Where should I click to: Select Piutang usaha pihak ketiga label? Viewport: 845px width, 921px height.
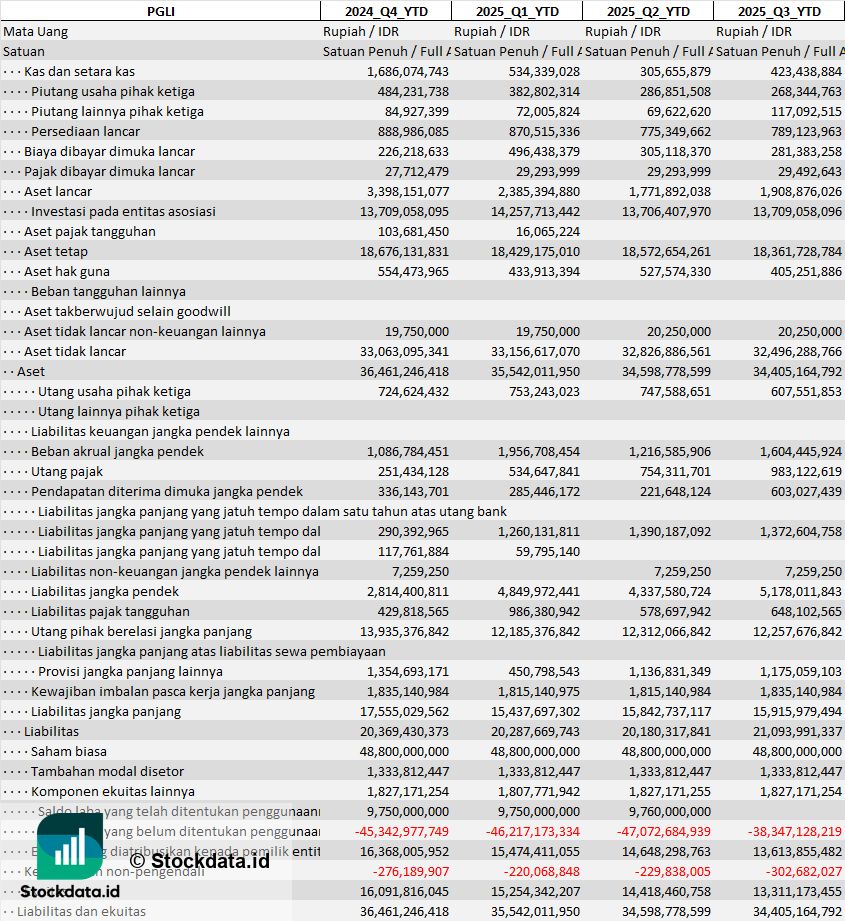point(113,91)
